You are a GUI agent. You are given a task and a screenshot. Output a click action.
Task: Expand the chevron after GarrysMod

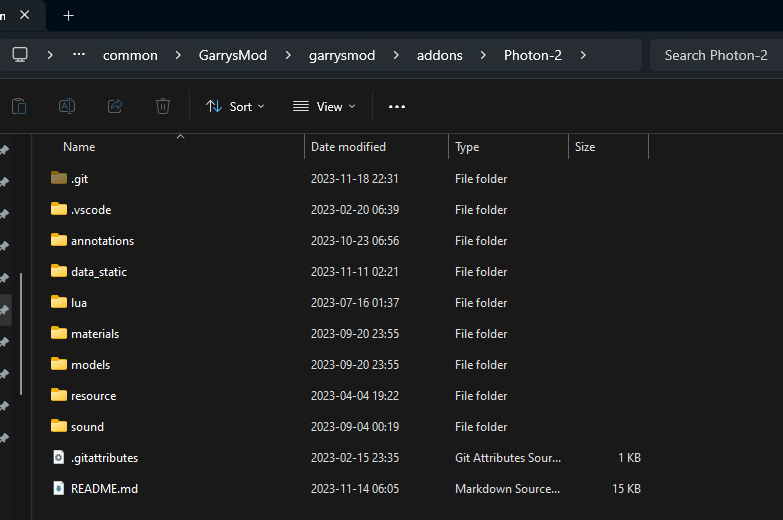coord(288,55)
